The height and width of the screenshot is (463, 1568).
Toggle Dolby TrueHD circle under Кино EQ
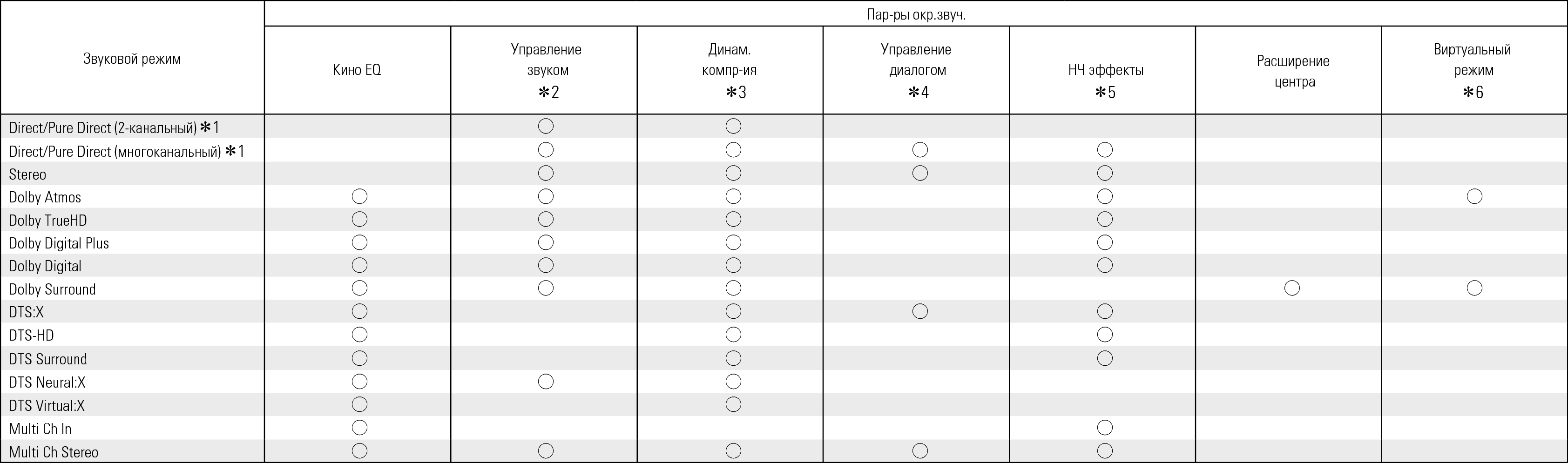tap(359, 219)
